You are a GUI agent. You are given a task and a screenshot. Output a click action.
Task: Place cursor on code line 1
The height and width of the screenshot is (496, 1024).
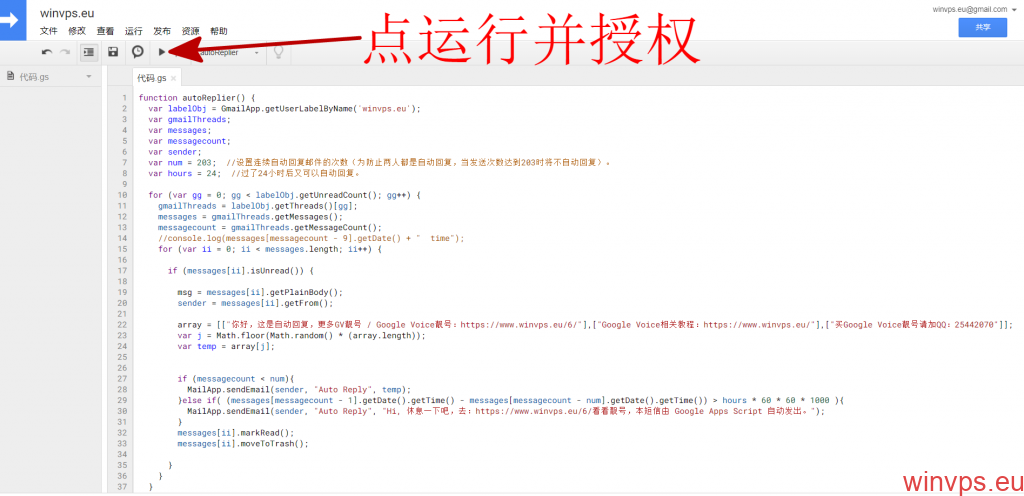260,97
